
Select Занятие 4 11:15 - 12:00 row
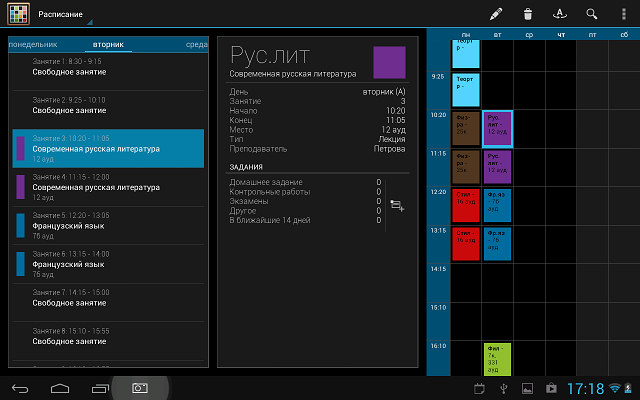click(x=108, y=187)
